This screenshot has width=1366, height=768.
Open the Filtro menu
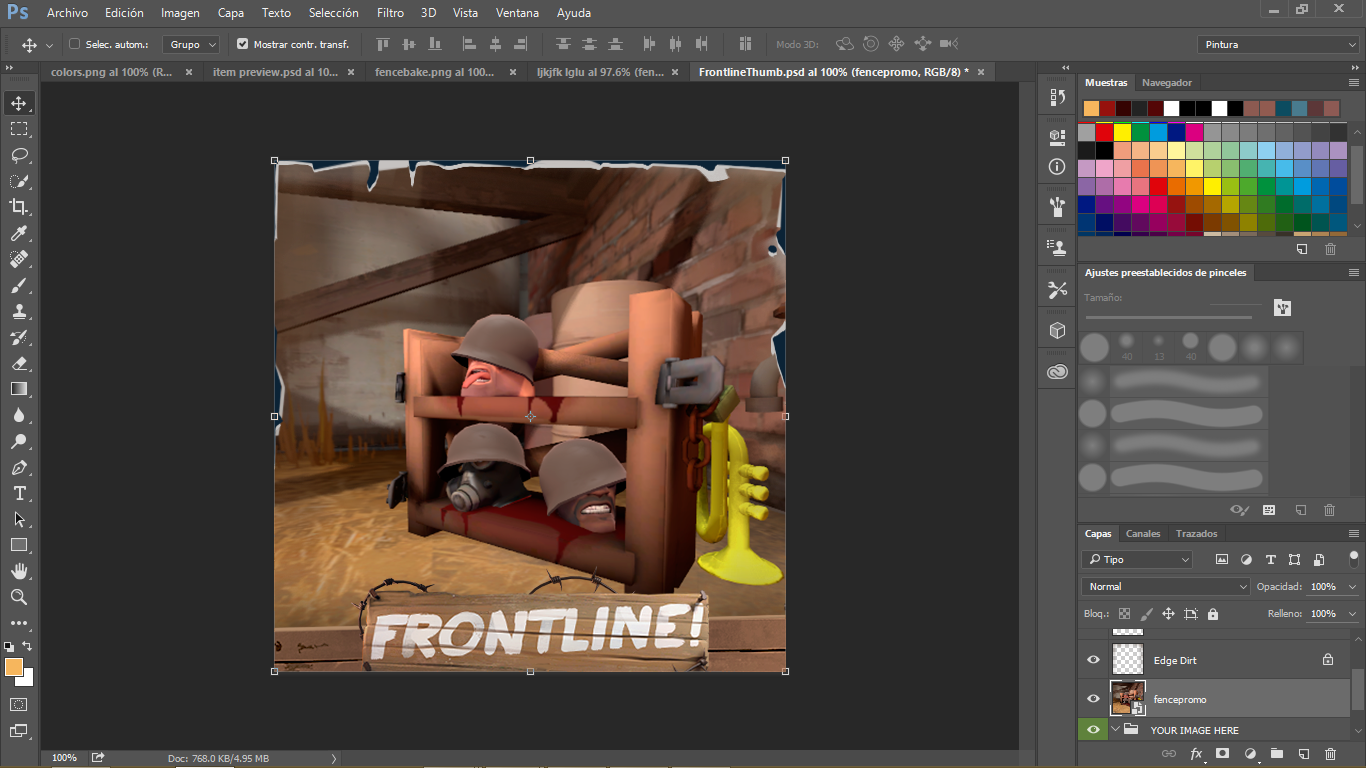click(x=390, y=13)
